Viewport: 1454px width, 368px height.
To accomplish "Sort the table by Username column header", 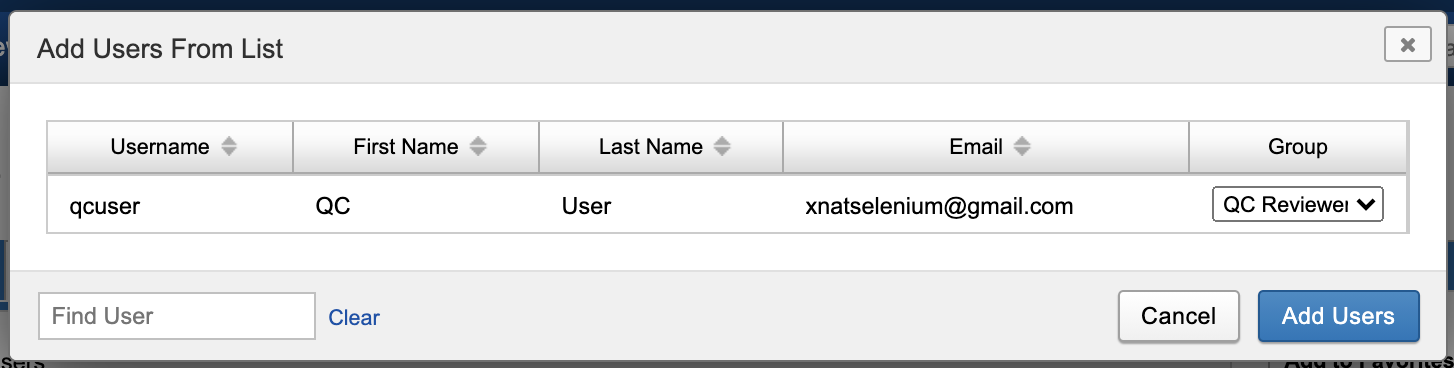I will coord(170,147).
